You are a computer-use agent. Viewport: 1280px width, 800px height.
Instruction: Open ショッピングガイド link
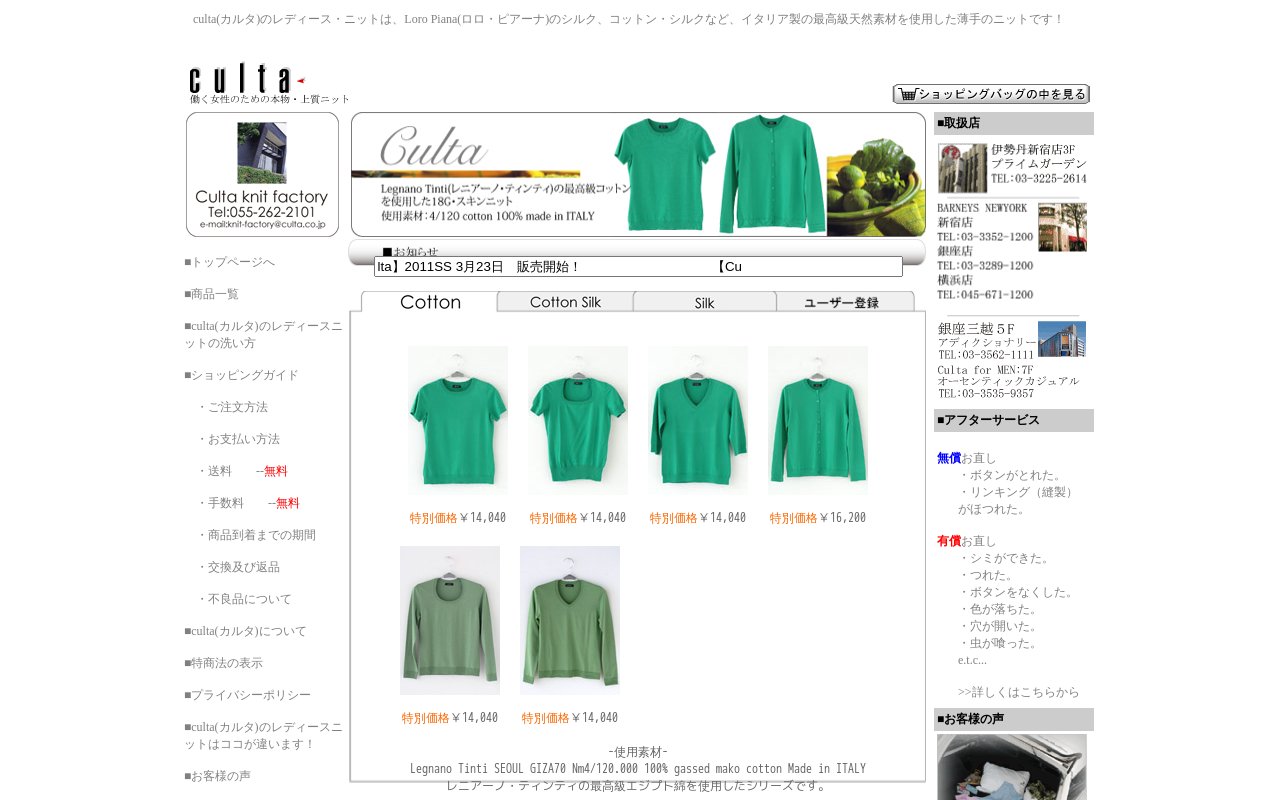pos(241,375)
